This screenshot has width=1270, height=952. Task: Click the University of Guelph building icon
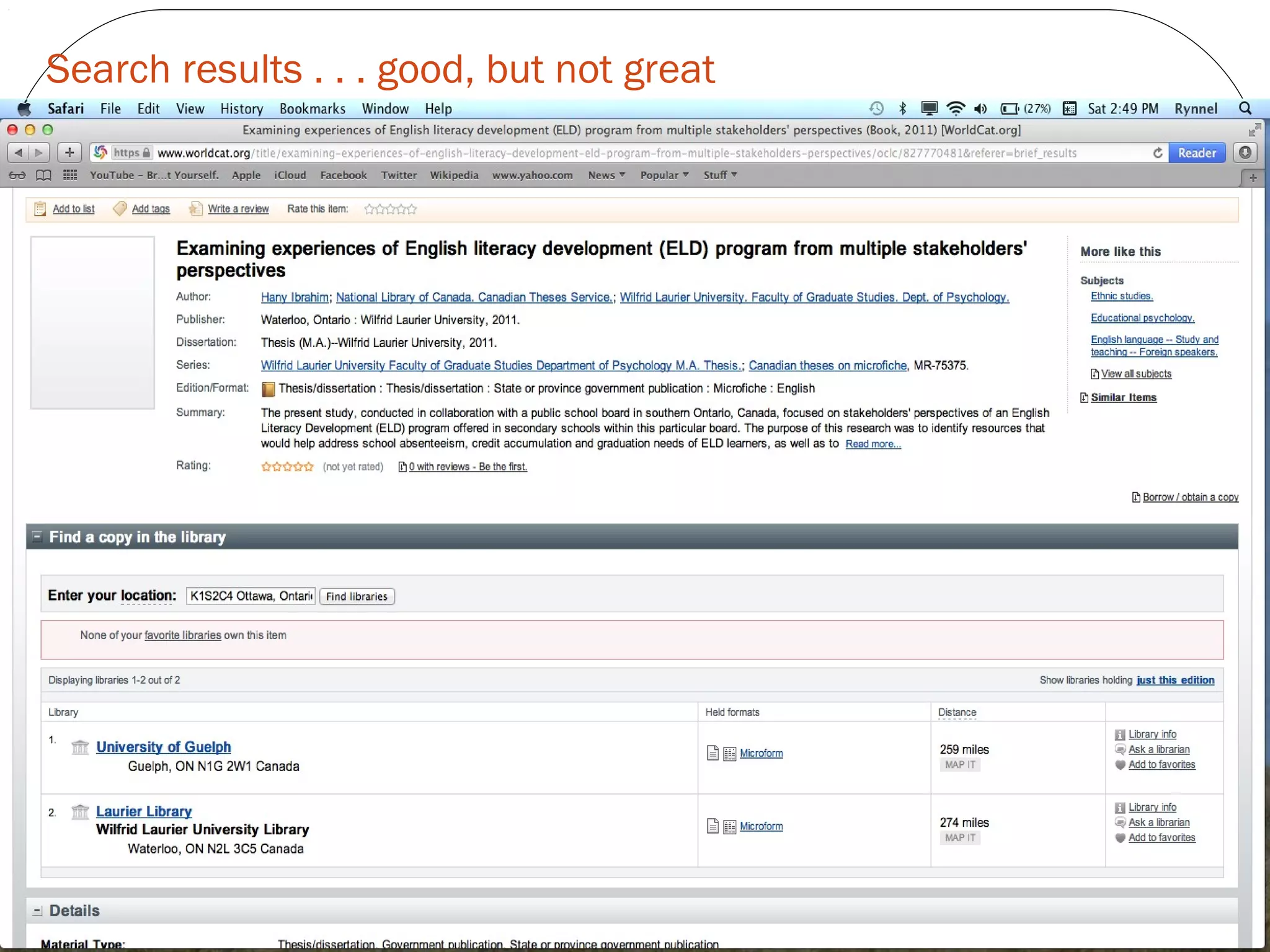[80, 747]
